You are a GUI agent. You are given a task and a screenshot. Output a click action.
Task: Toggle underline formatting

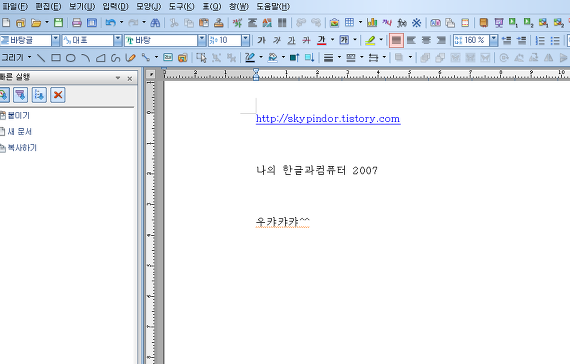click(x=292, y=40)
